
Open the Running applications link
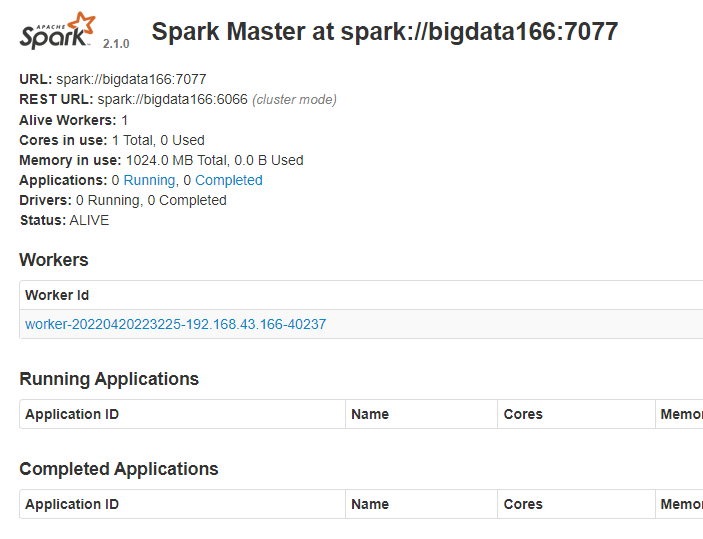pos(149,180)
